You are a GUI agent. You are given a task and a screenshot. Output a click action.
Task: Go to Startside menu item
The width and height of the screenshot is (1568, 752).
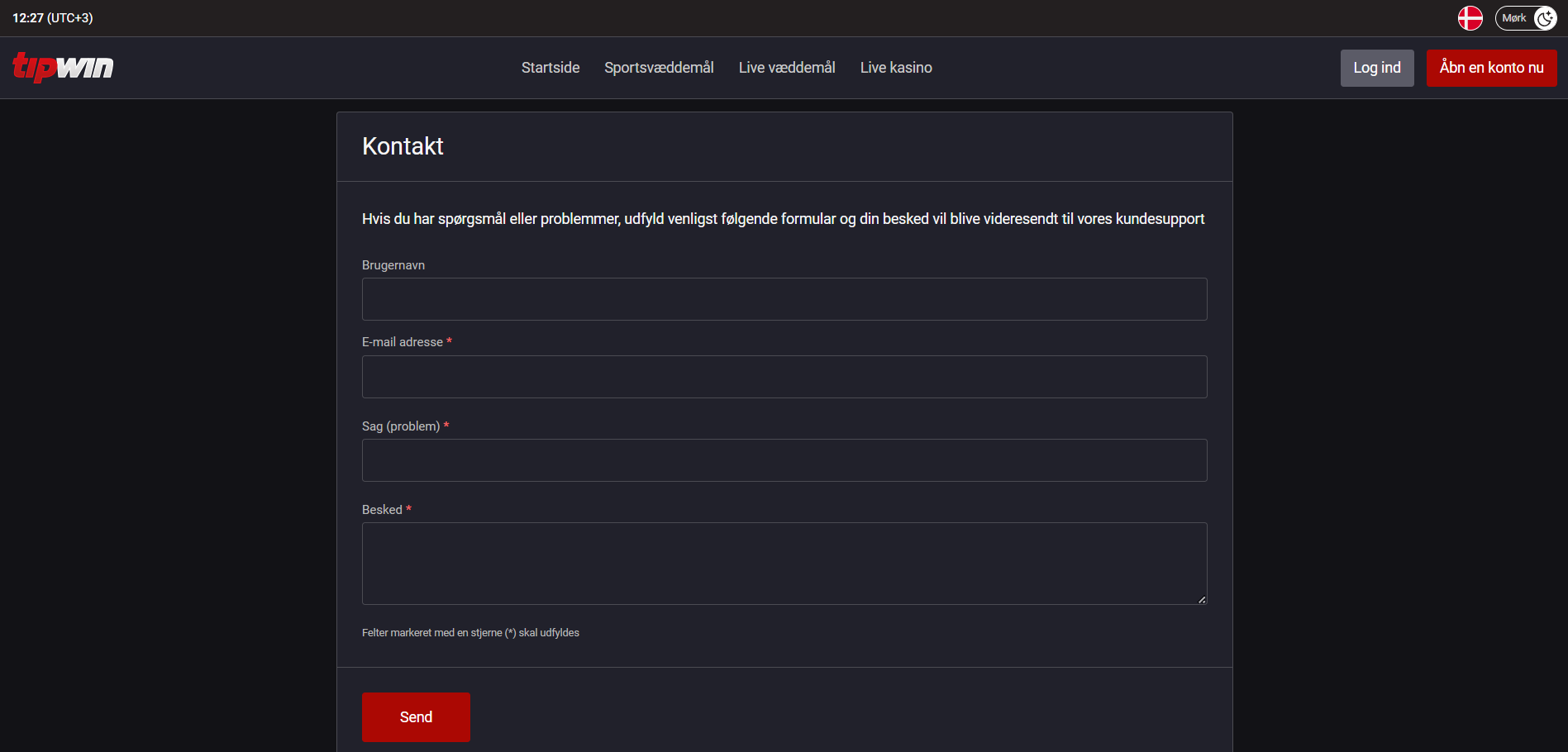[550, 68]
